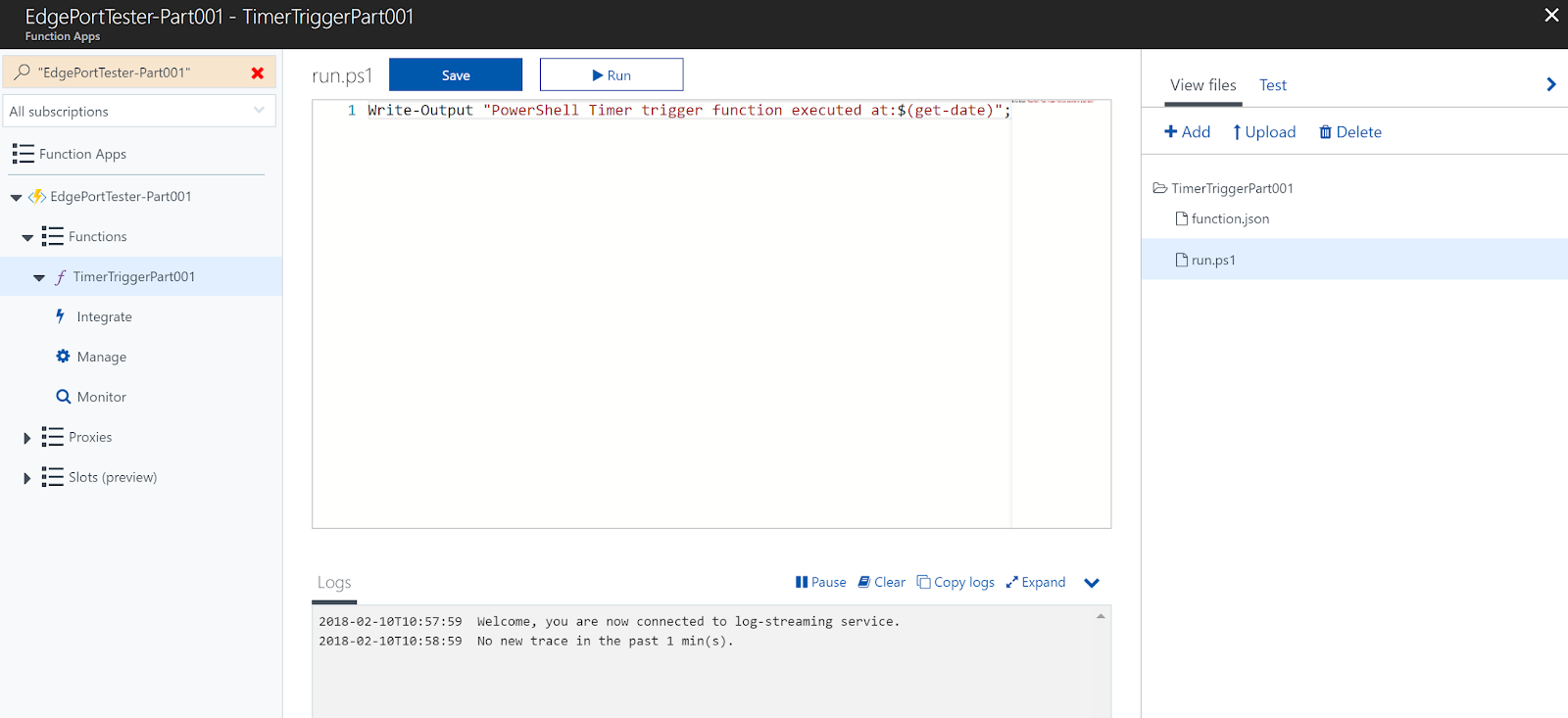Viewport: 1568px width, 718px height.
Task: Select Slots (preview) label
Action: [113, 478]
